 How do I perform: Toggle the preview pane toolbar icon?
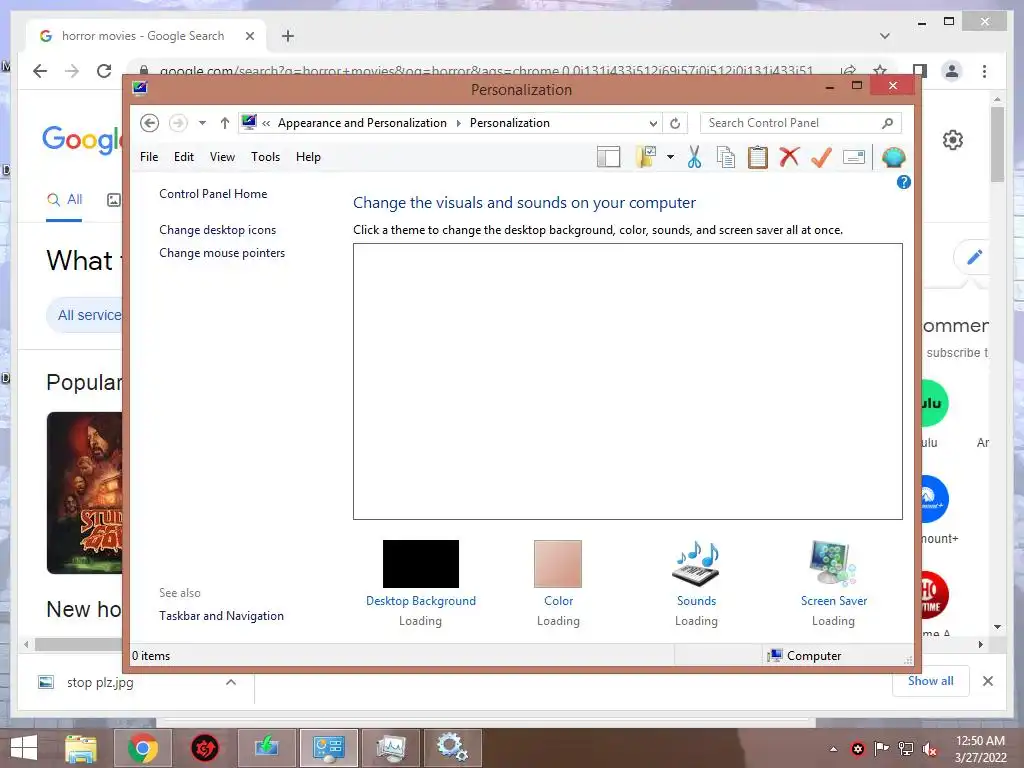click(x=609, y=157)
